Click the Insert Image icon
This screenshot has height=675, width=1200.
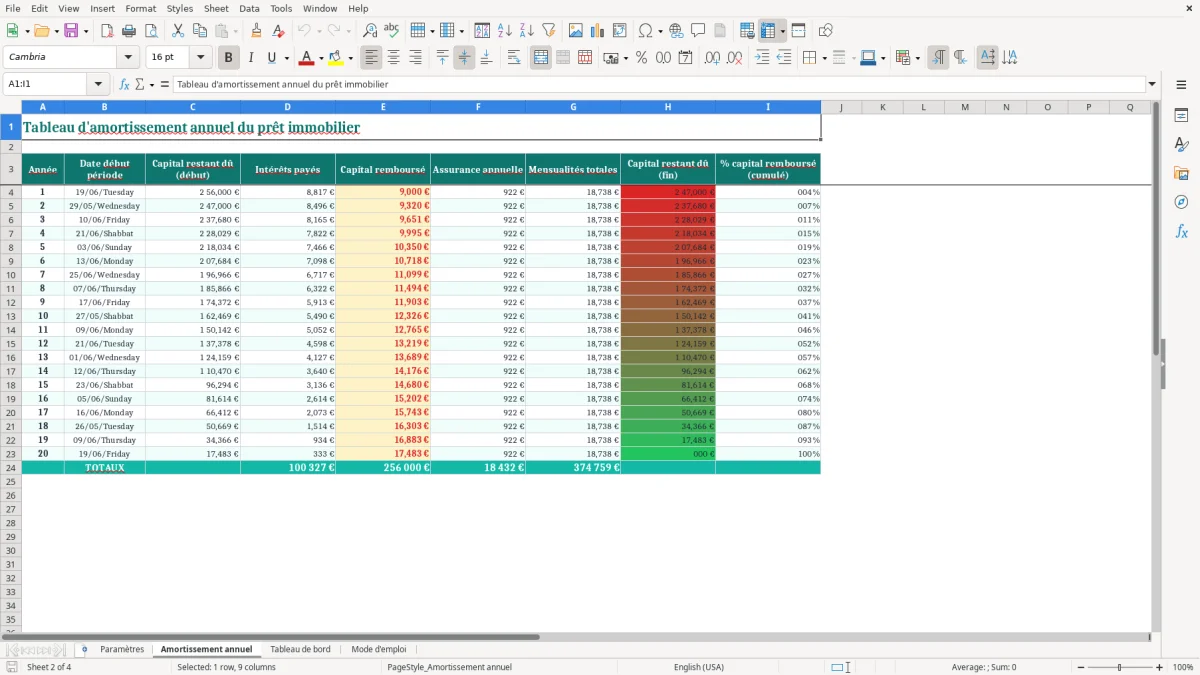tap(576, 31)
